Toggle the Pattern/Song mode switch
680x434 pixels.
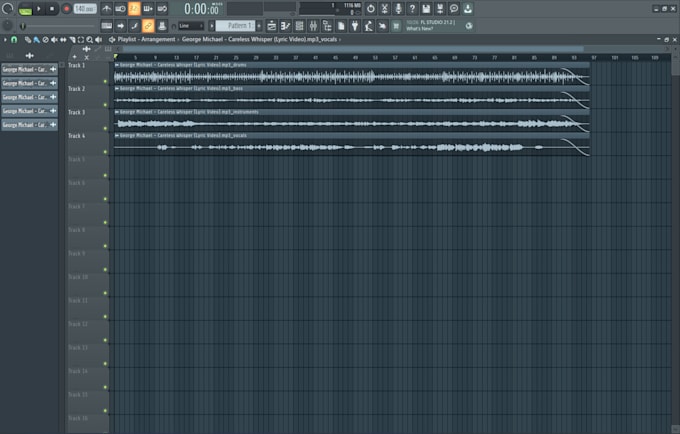(x=25, y=9)
